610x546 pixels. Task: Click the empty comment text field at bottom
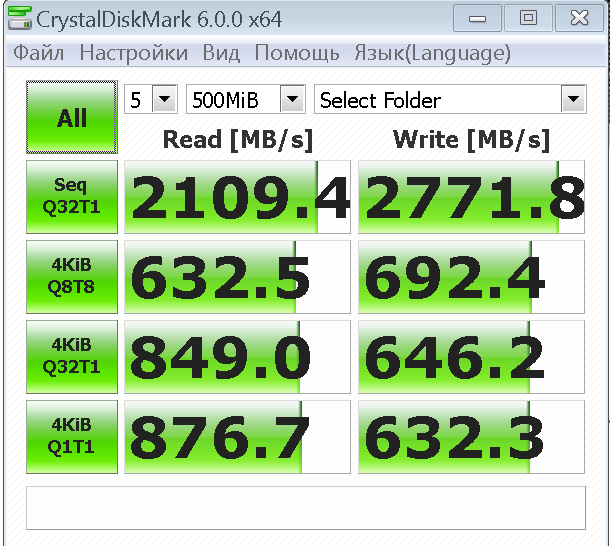[x=306, y=508]
